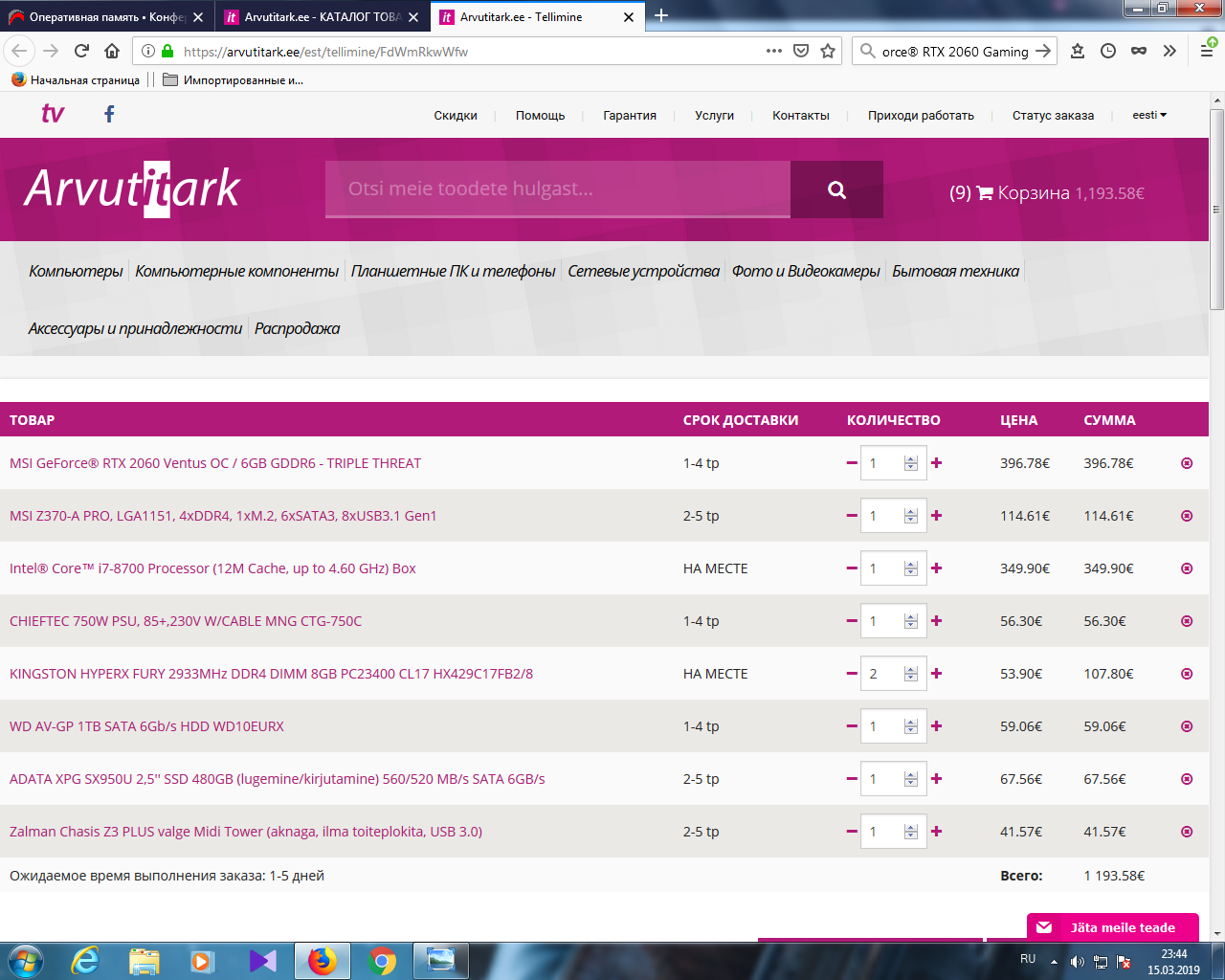Reload the current page

(x=81, y=51)
